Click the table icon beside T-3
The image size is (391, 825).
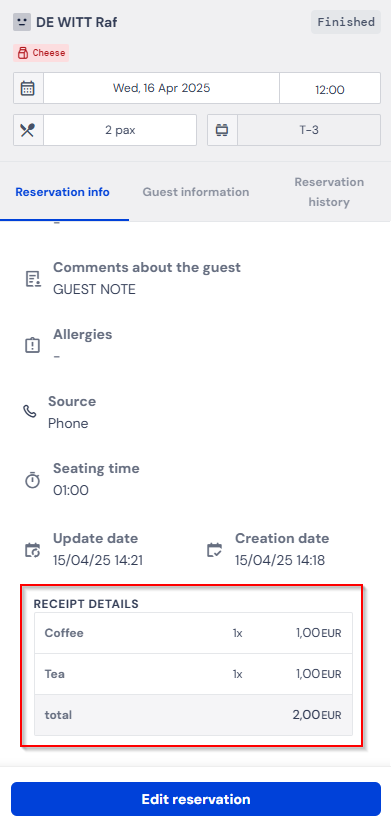(x=222, y=130)
